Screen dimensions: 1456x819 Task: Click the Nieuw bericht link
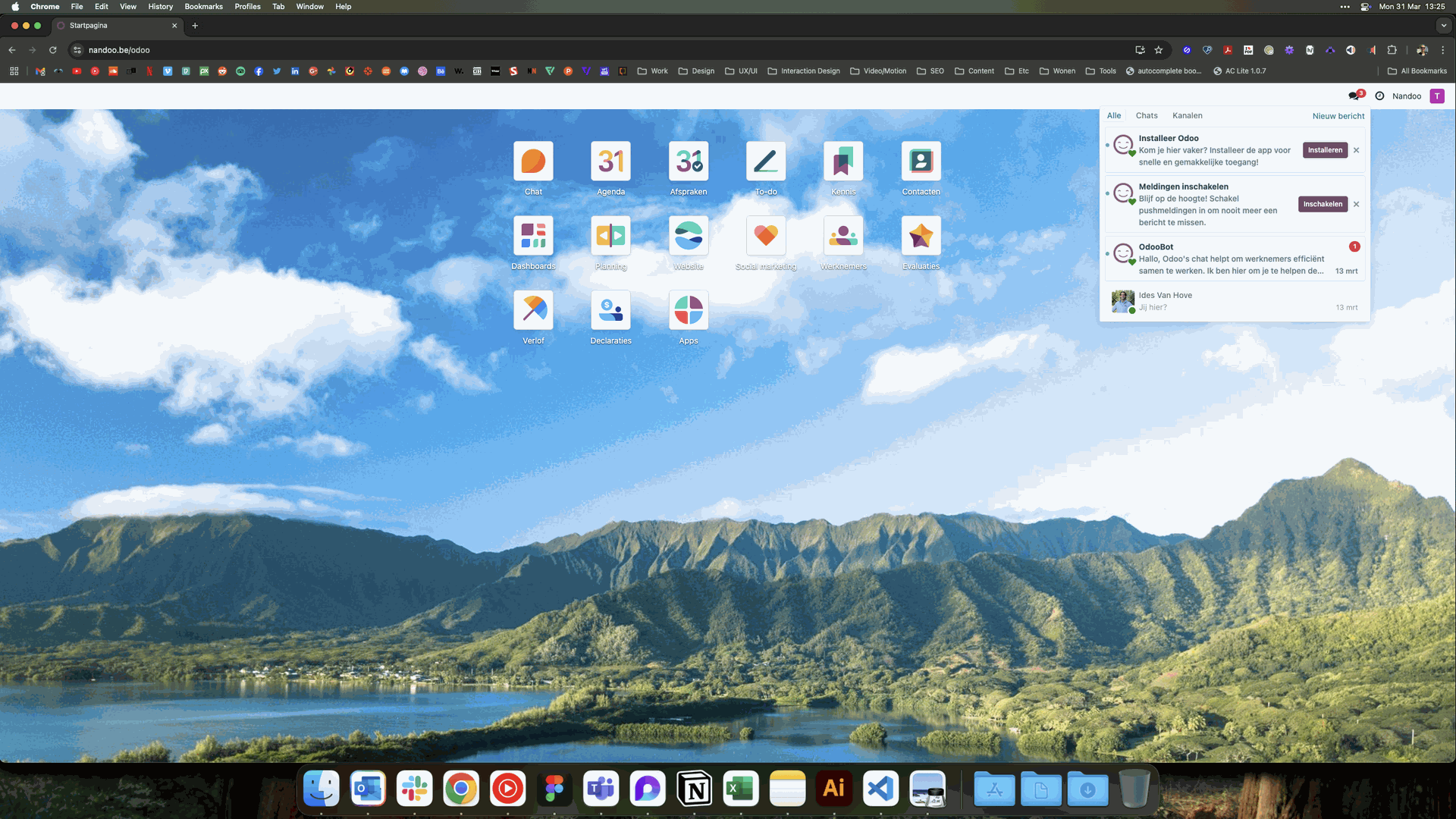(1338, 116)
